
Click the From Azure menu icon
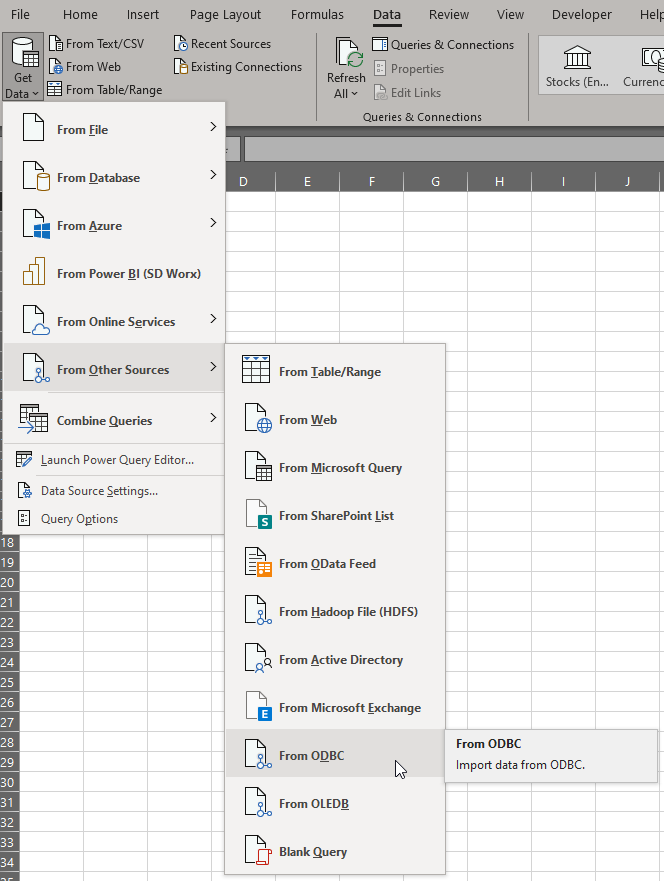point(35,224)
